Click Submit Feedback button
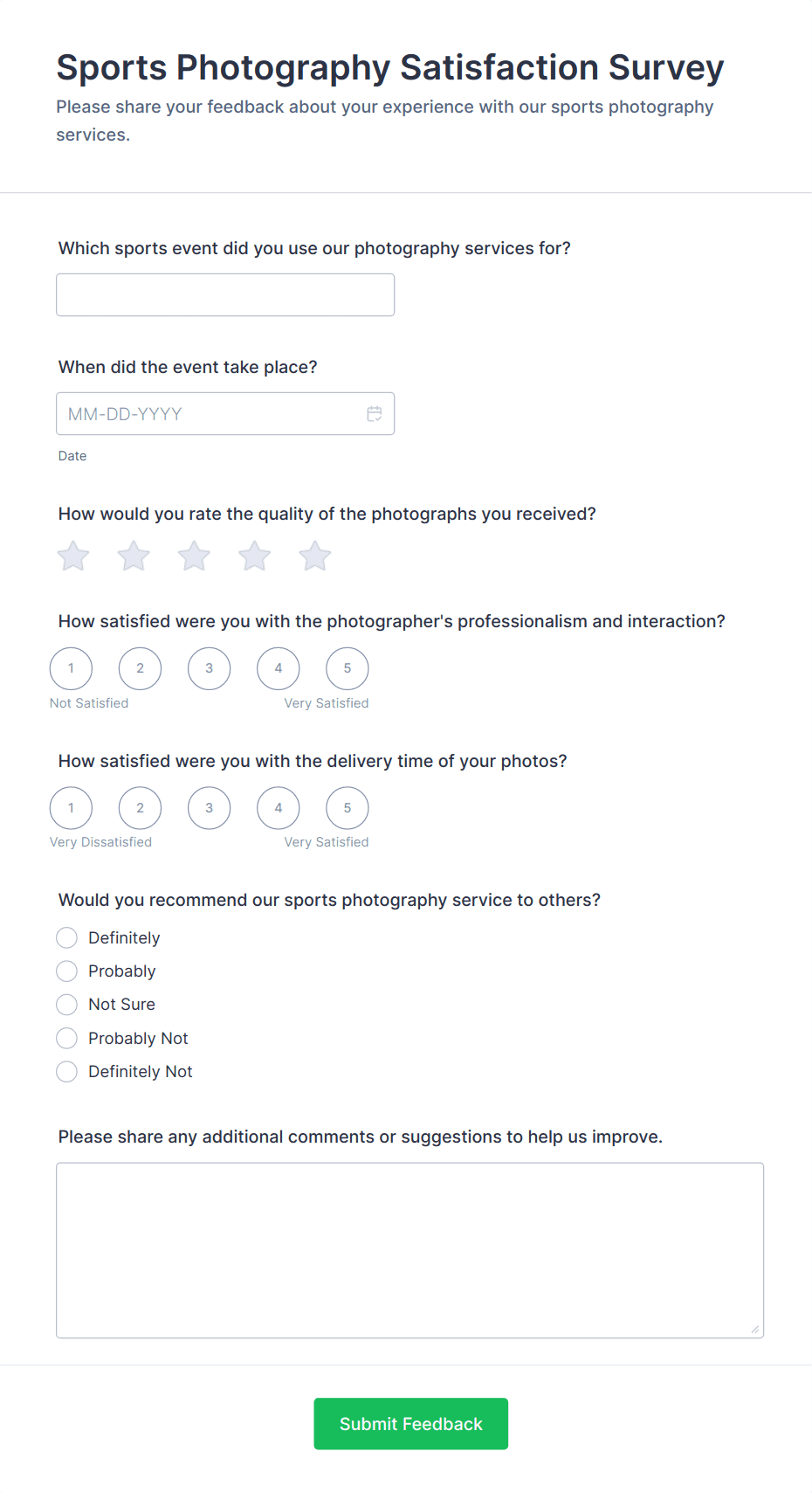 [x=410, y=1424]
